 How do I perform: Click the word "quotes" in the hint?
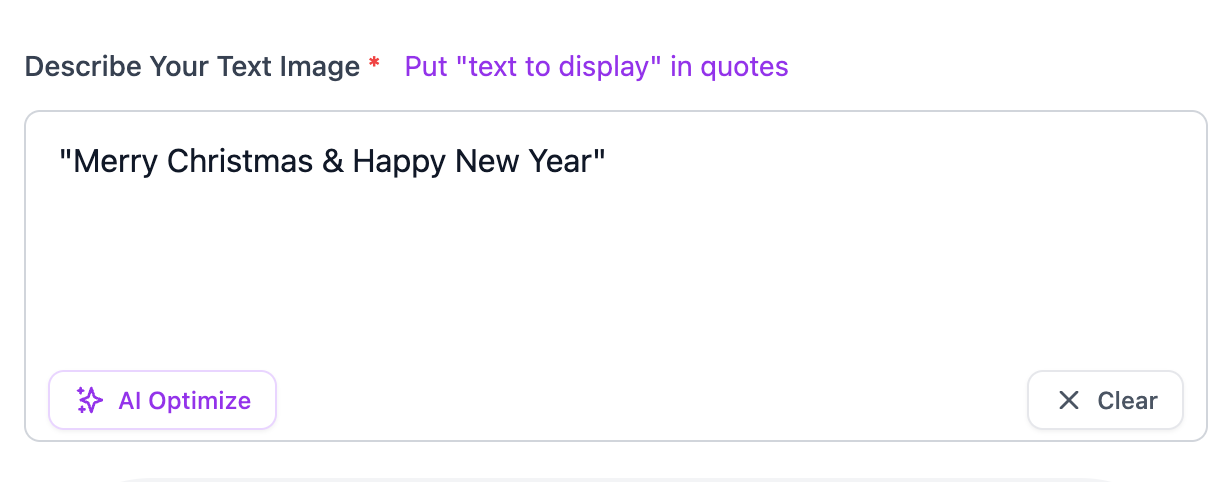[744, 67]
